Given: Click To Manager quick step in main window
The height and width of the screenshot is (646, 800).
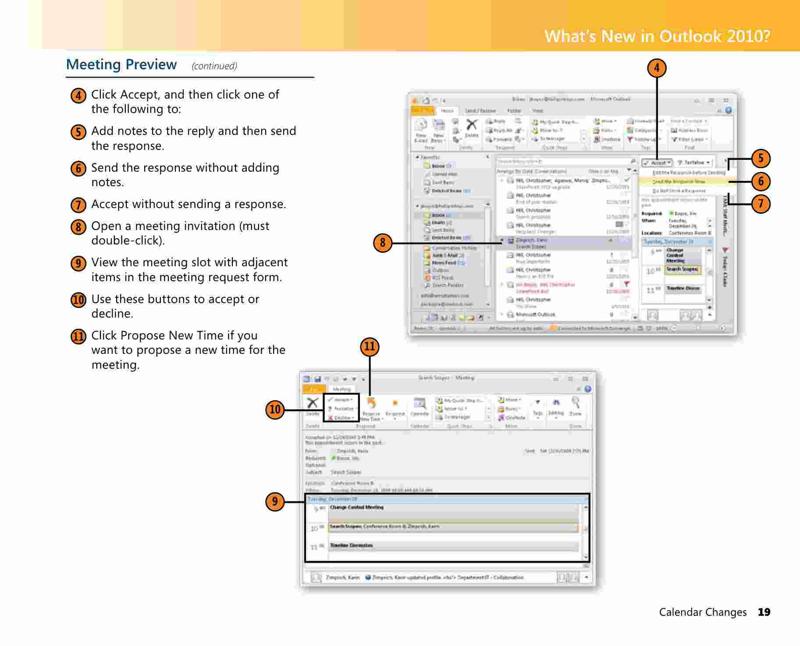Looking at the screenshot, I should point(550,139).
